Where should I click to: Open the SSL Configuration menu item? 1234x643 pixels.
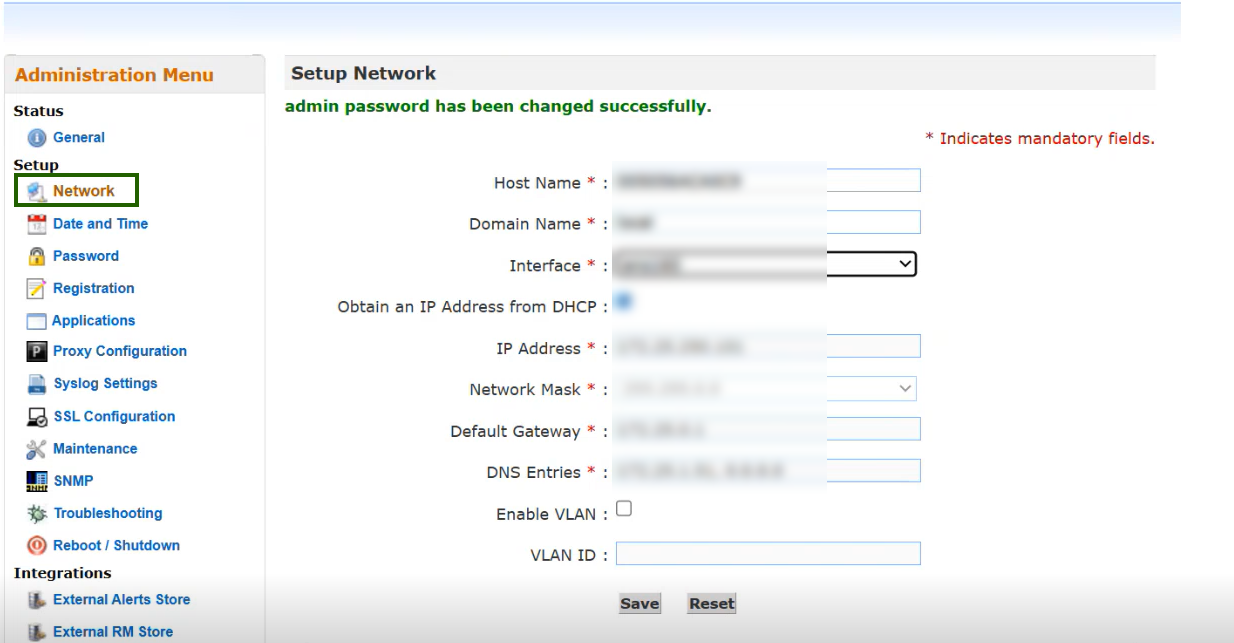point(114,417)
